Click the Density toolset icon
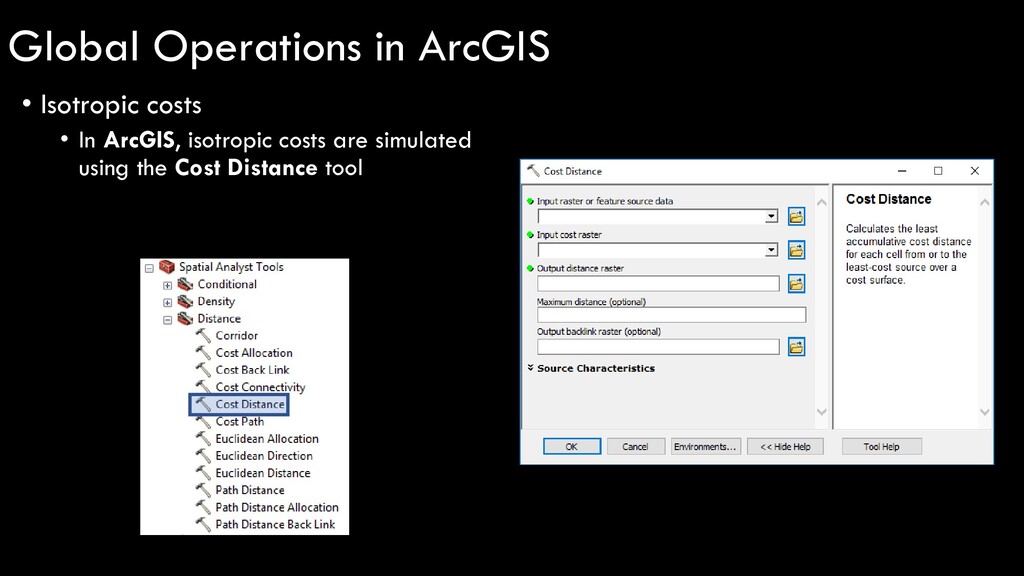This screenshot has width=1024, height=576. 185,301
